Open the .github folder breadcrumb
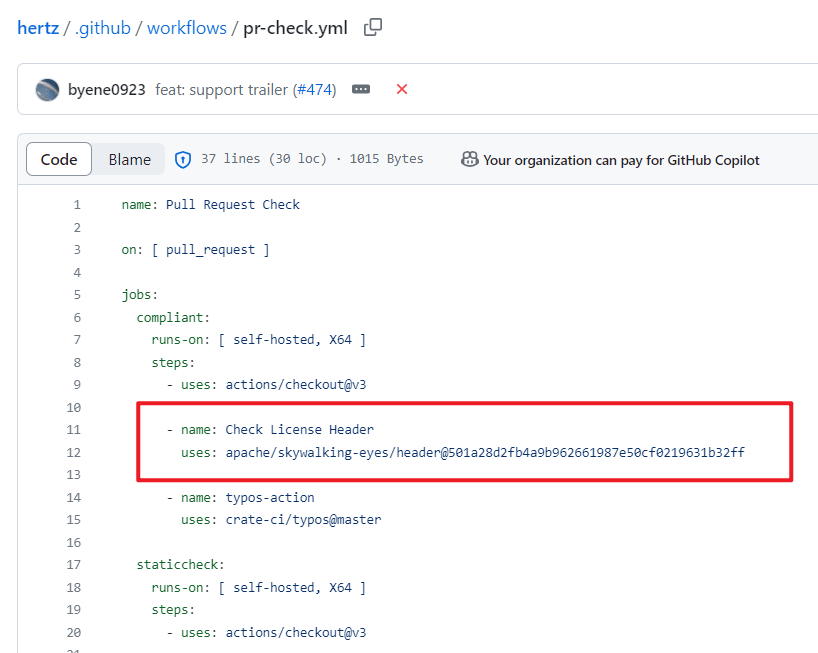818x653 pixels. 103,28
